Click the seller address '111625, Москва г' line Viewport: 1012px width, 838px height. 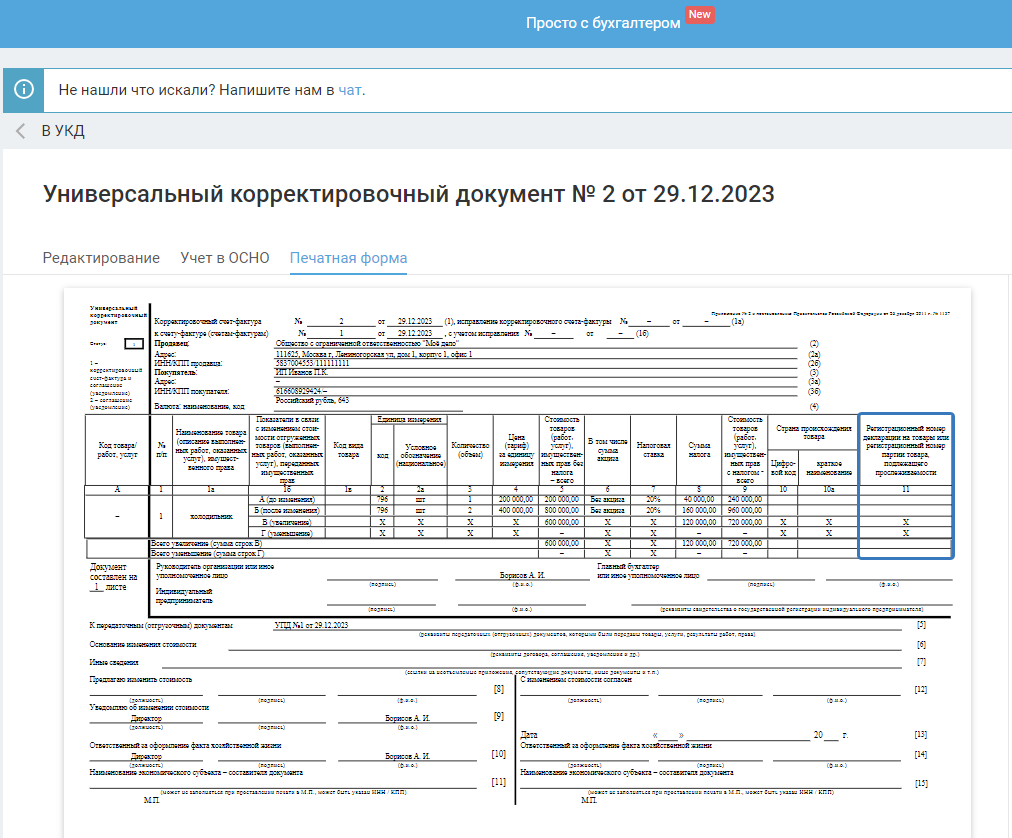coord(374,354)
